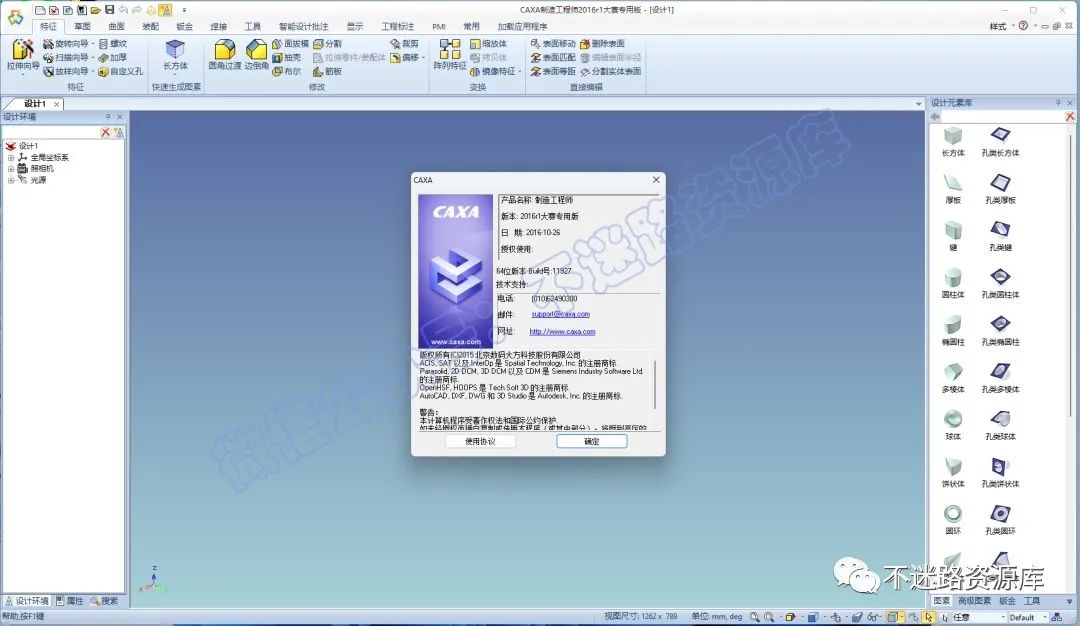The height and width of the screenshot is (626, 1080).
Task: Click the 拉伸向导 extrude wizard icon
Action: [23, 50]
